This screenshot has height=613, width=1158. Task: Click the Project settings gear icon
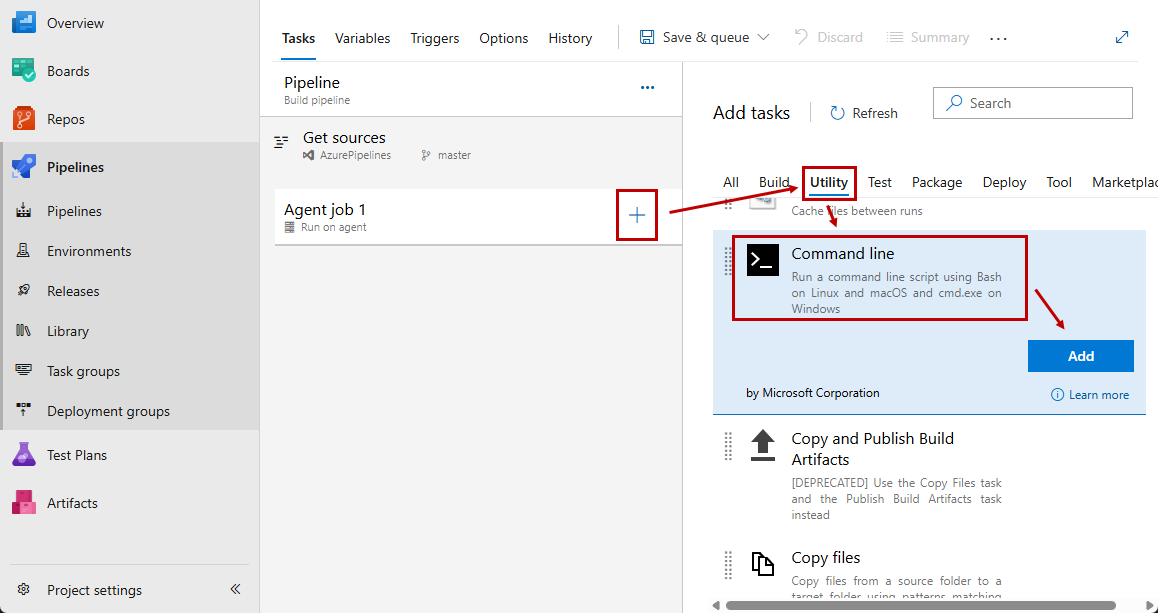pyautogui.click(x=24, y=589)
